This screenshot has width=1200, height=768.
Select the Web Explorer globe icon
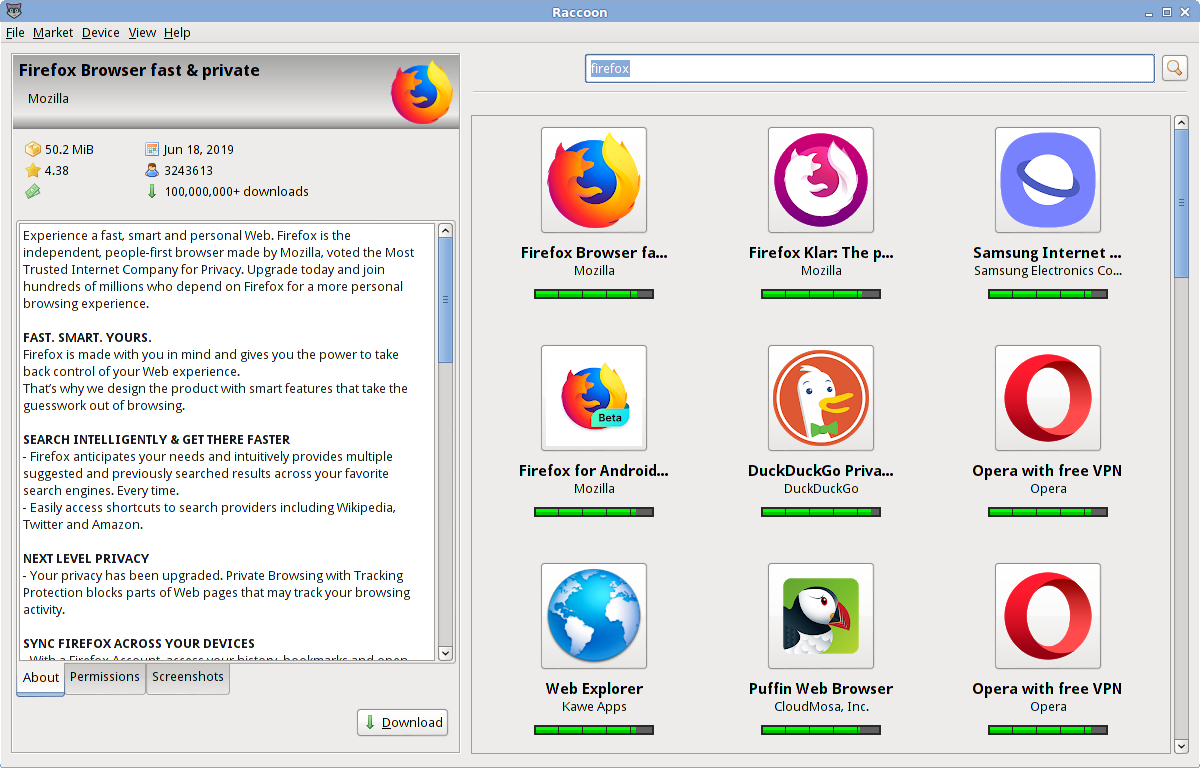tap(594, 616)
